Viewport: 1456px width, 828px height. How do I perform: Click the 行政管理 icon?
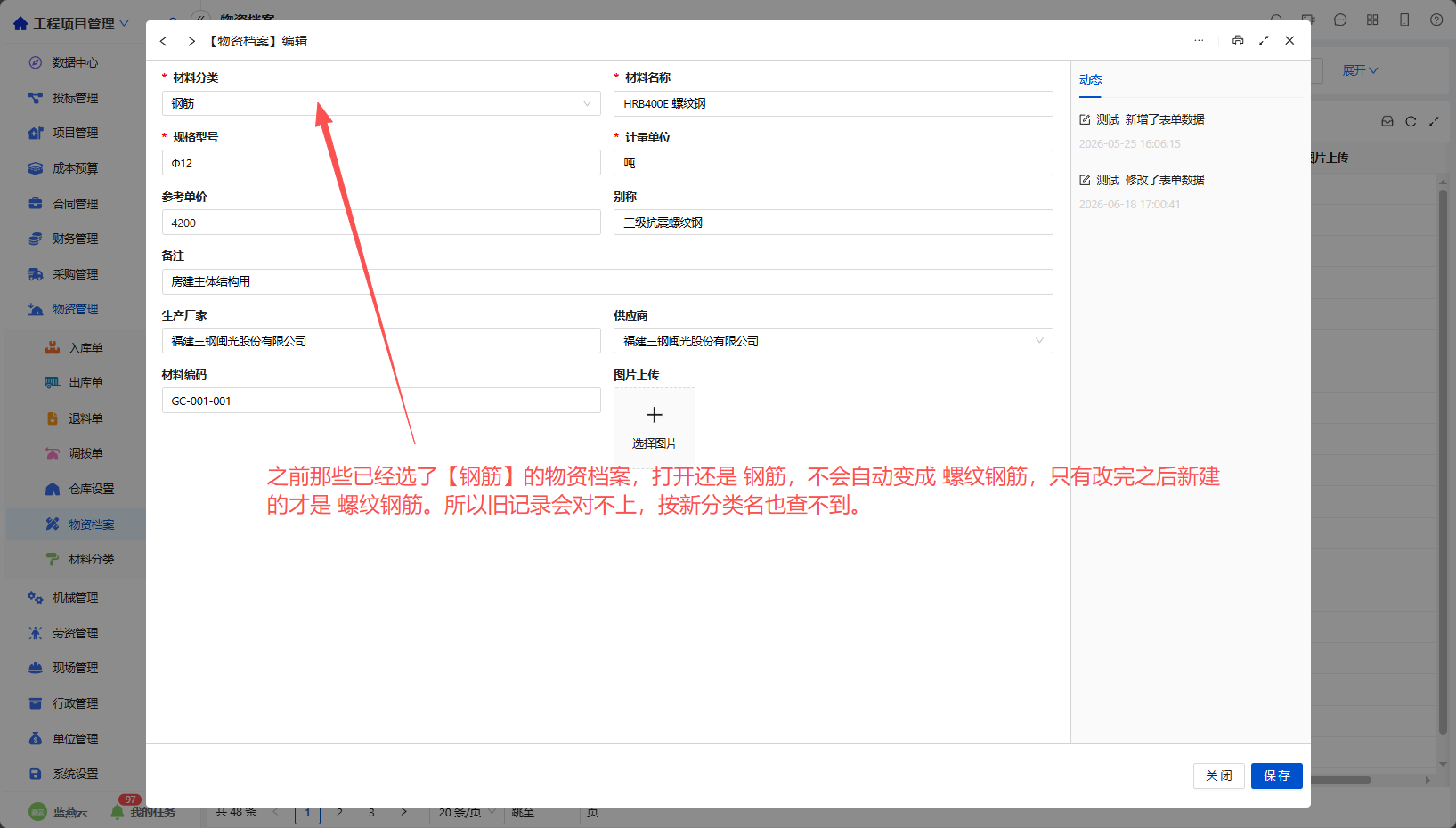click(36, 703)
